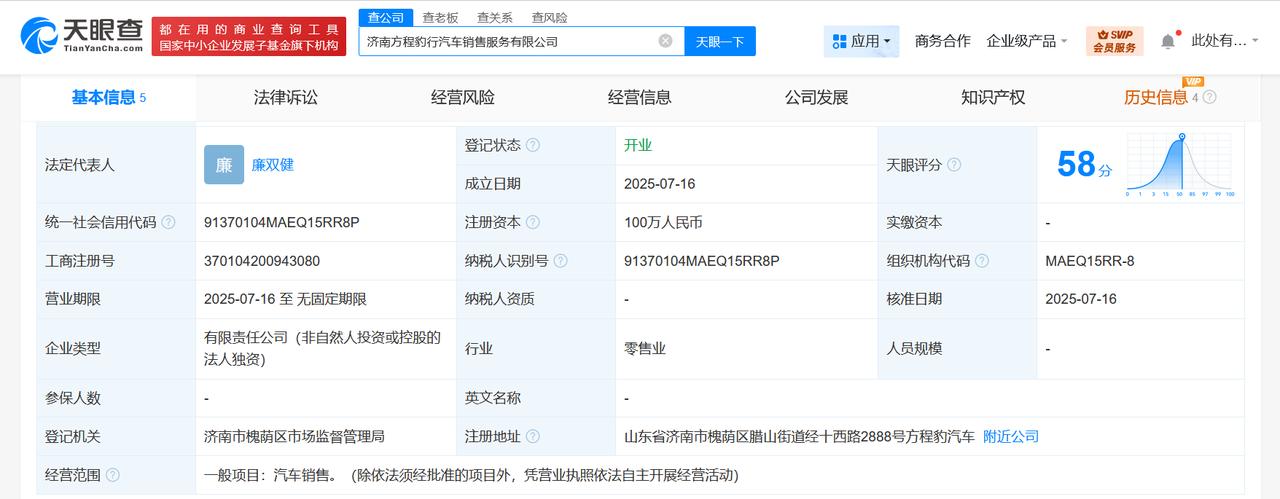This screenshot has width=1280, height=499.
Task: Open the 商务合作 link
Action: (x=943, y=41)
